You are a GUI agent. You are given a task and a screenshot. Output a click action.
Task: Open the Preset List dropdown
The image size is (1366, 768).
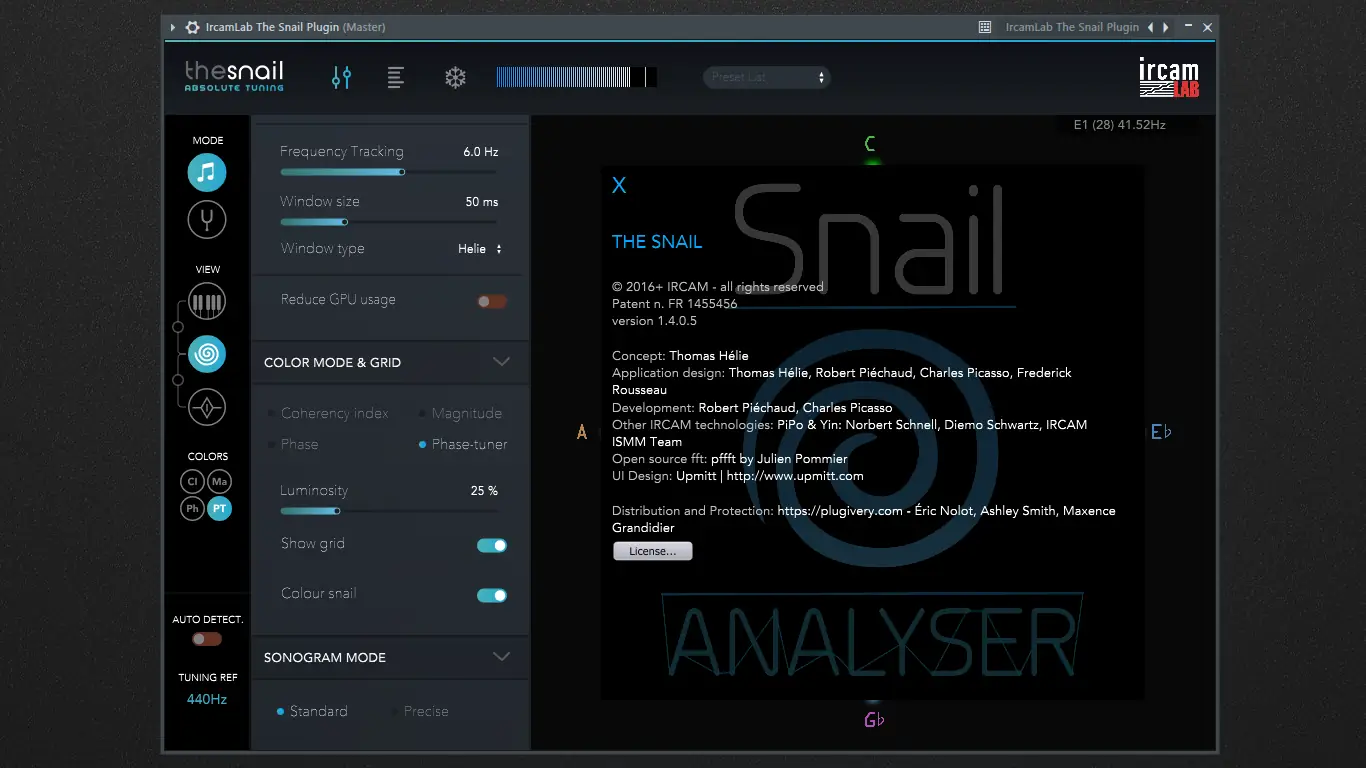pos(767,77)
